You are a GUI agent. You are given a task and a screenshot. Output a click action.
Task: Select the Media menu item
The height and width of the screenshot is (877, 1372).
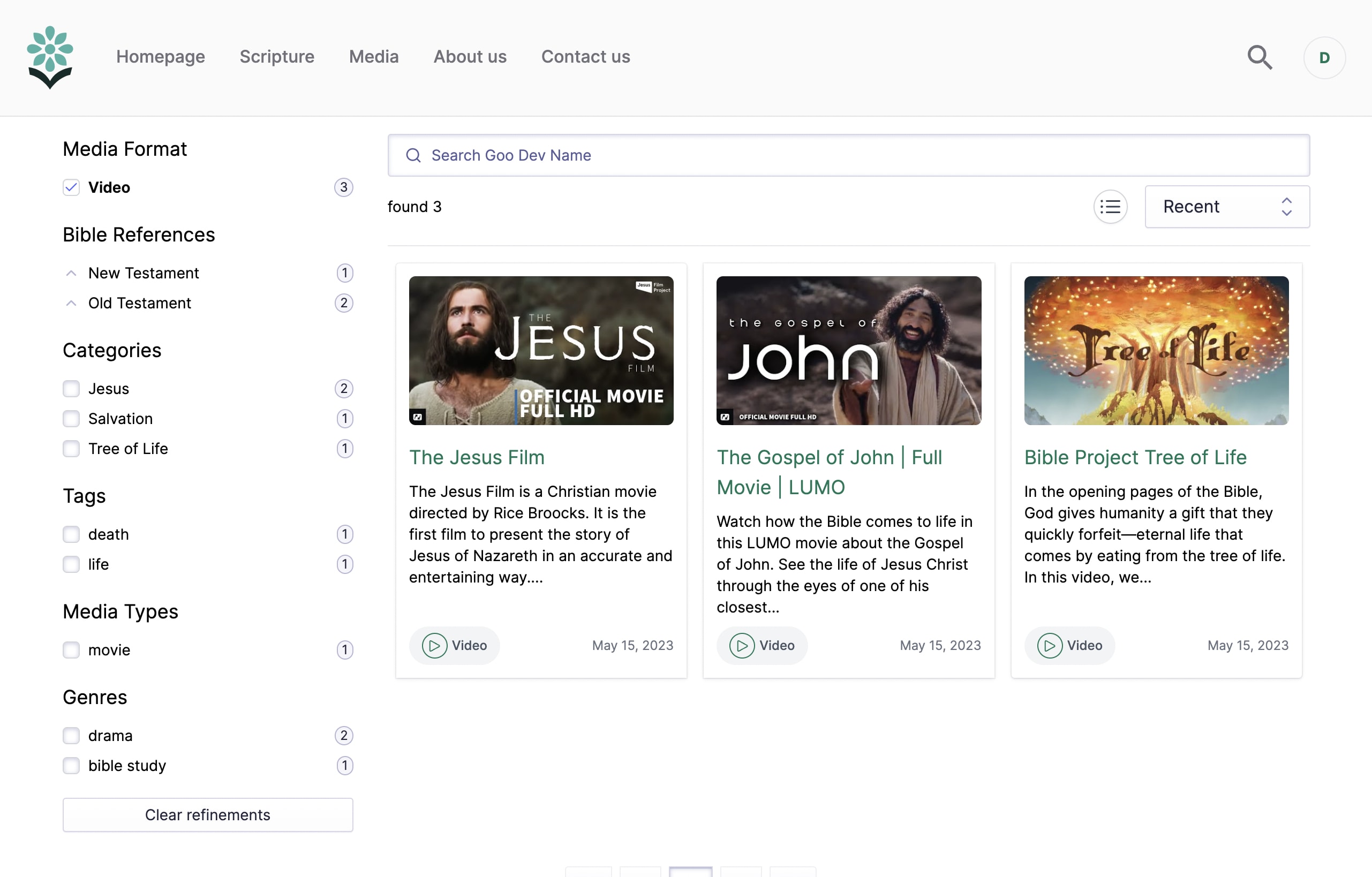[374, 57]
